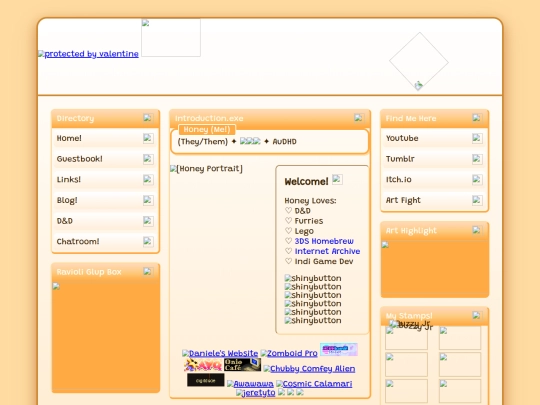The image size is (540, 405).
Task: Follow the 3DS Homebrew link
Action: coord(324,241)
